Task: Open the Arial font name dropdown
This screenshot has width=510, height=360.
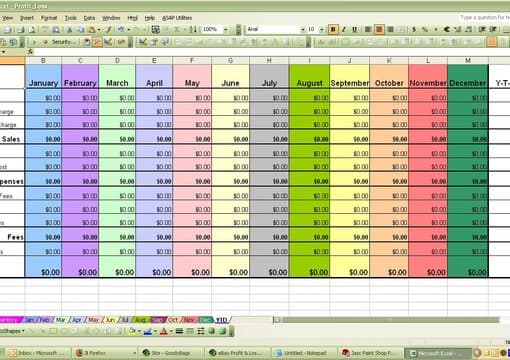Action: tap(303, 30)
